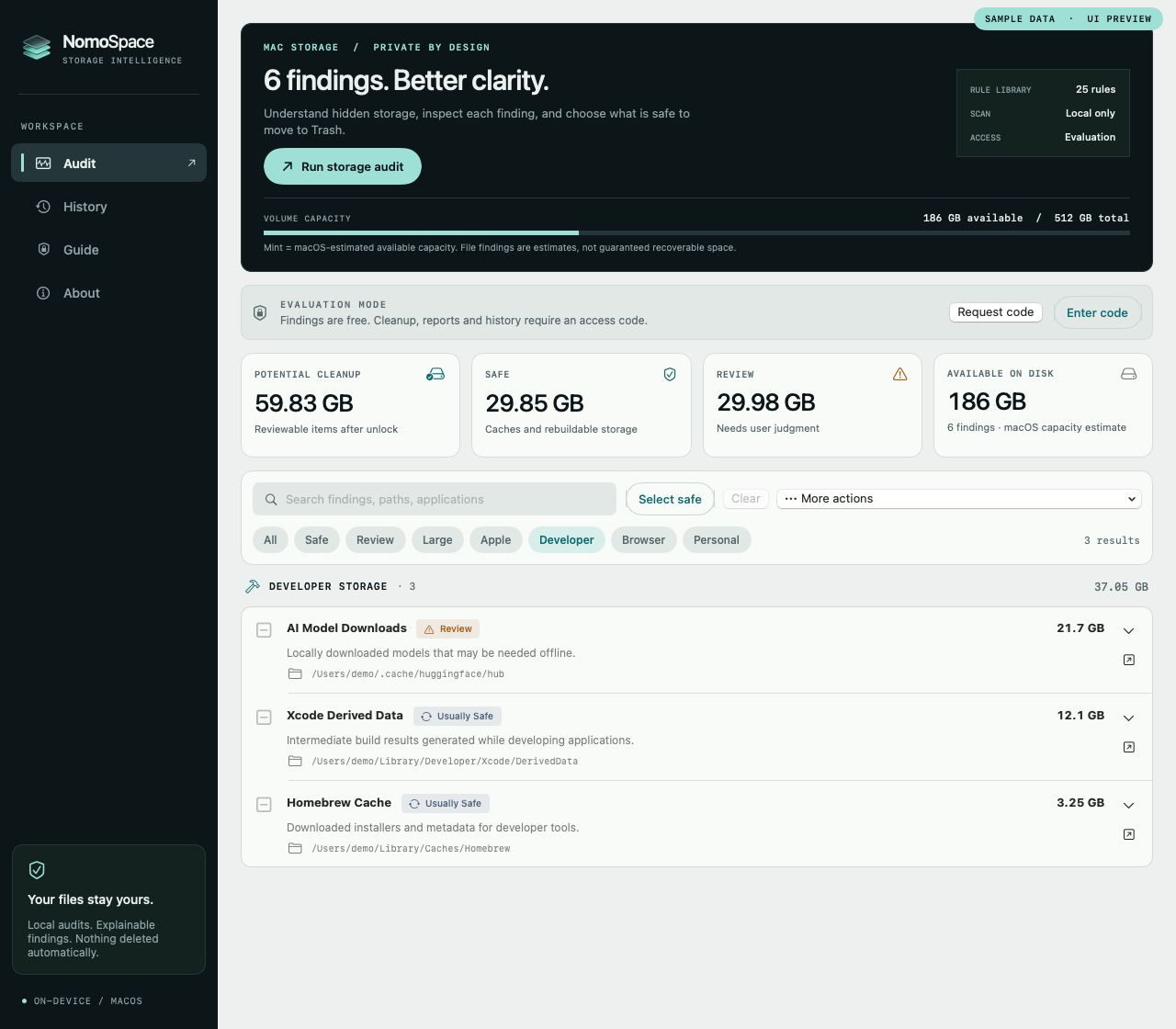
Task: Open the Audit workspace page
Action: [x=108, y=163]
